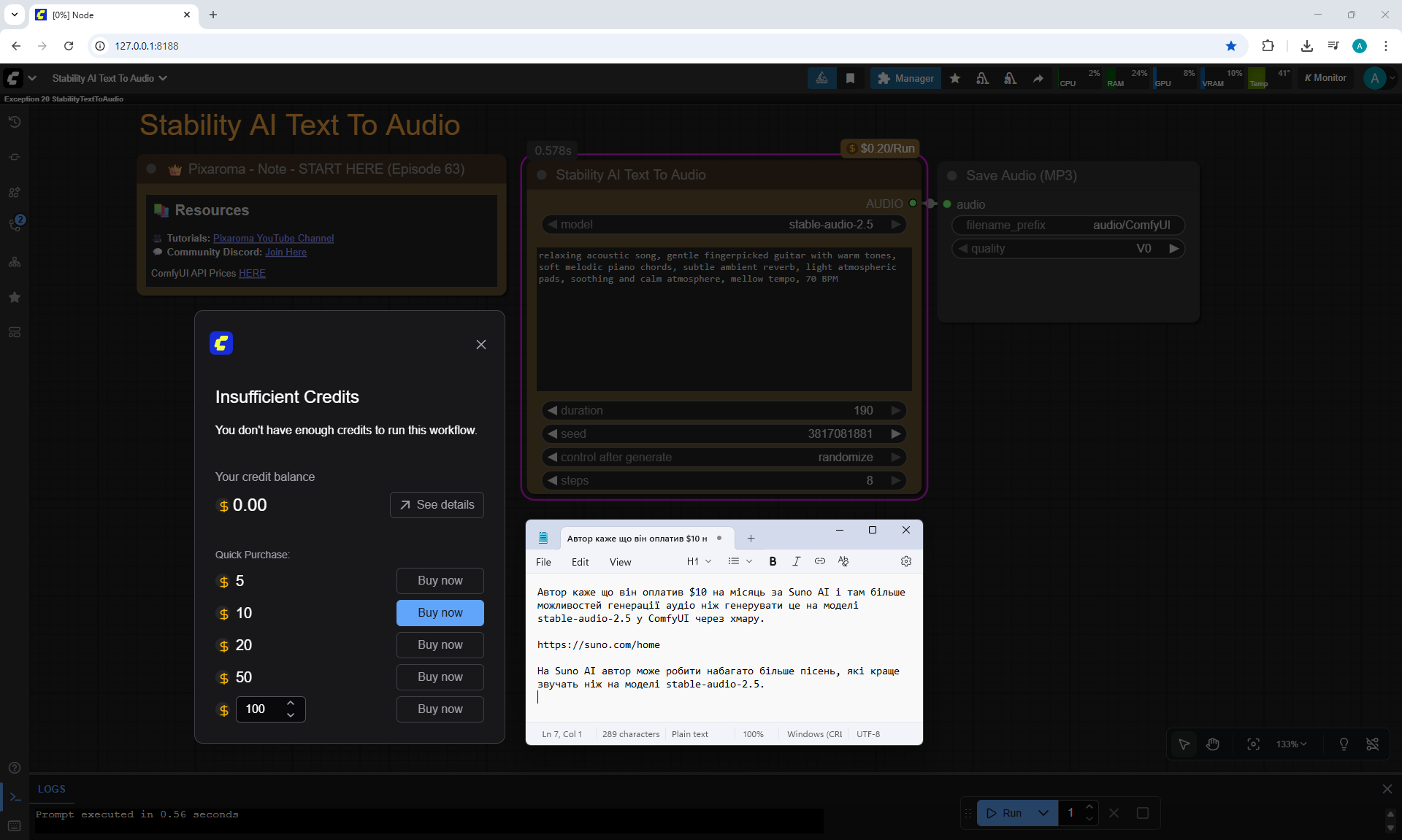
Task: Toggle link visibility icon on canvas toolbar
Action: coord(1372,744)
